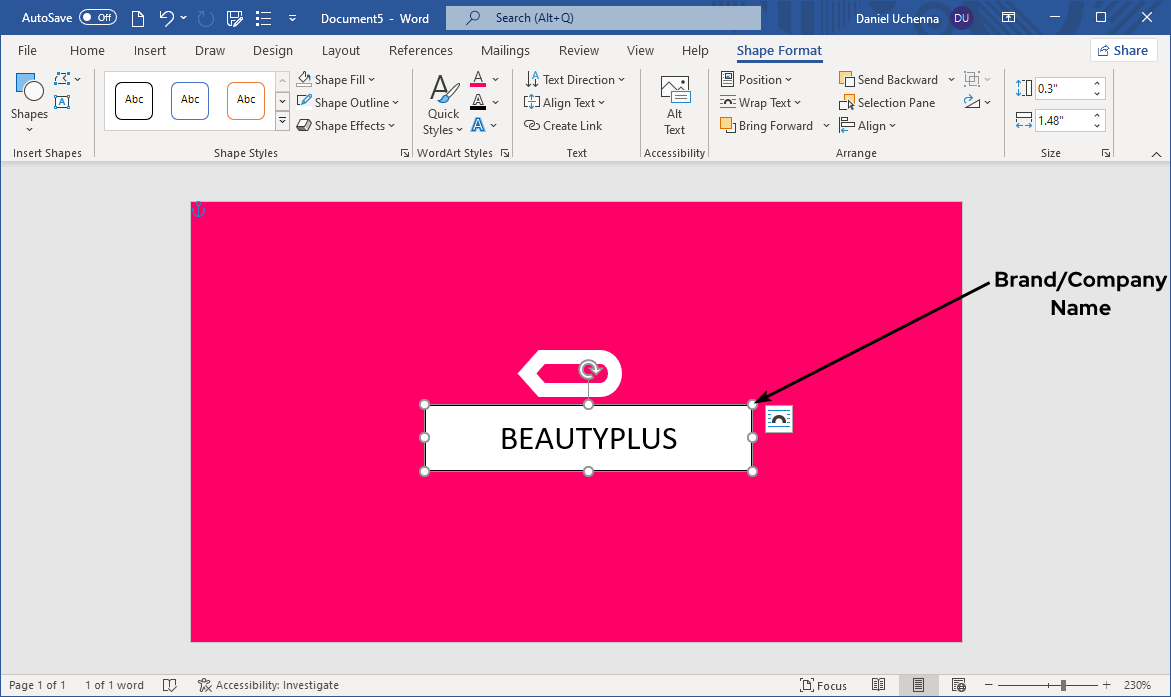Click the Send Backward button
Screen dimensions: 1171x697
point(888,80)
